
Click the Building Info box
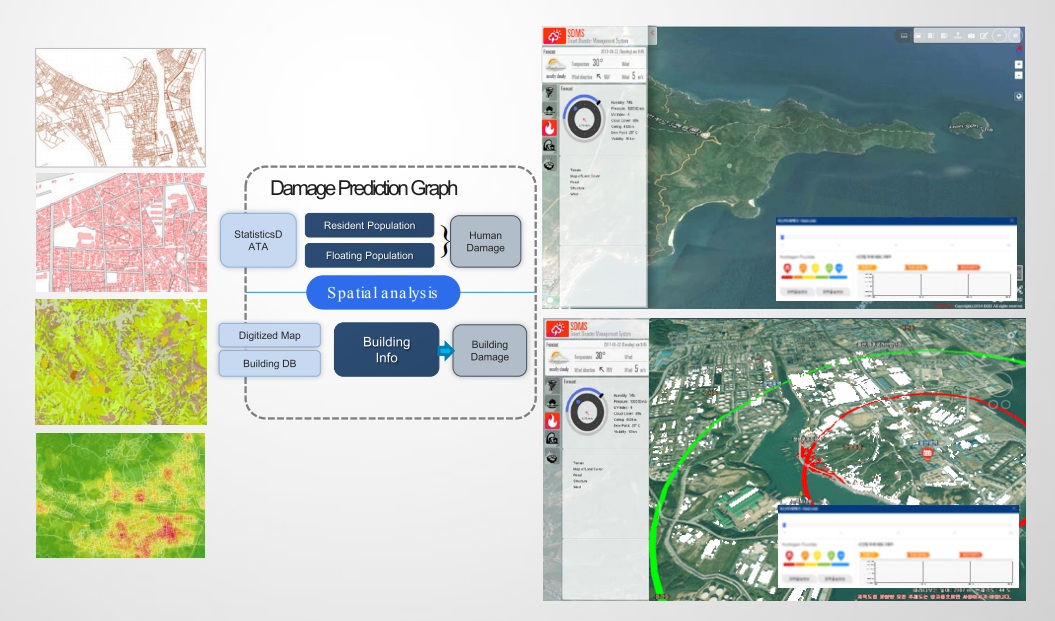[386, 350]
